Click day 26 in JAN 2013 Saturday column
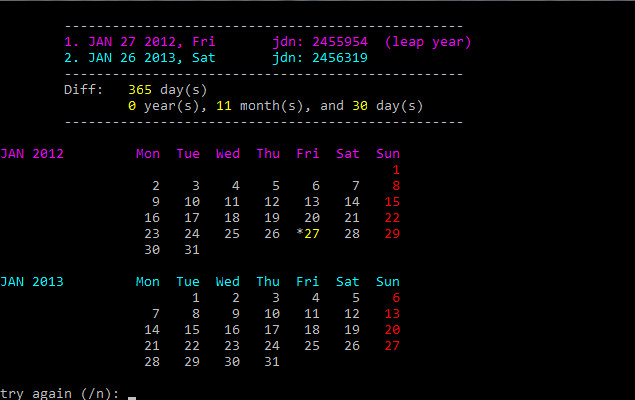 coord(352,346)
